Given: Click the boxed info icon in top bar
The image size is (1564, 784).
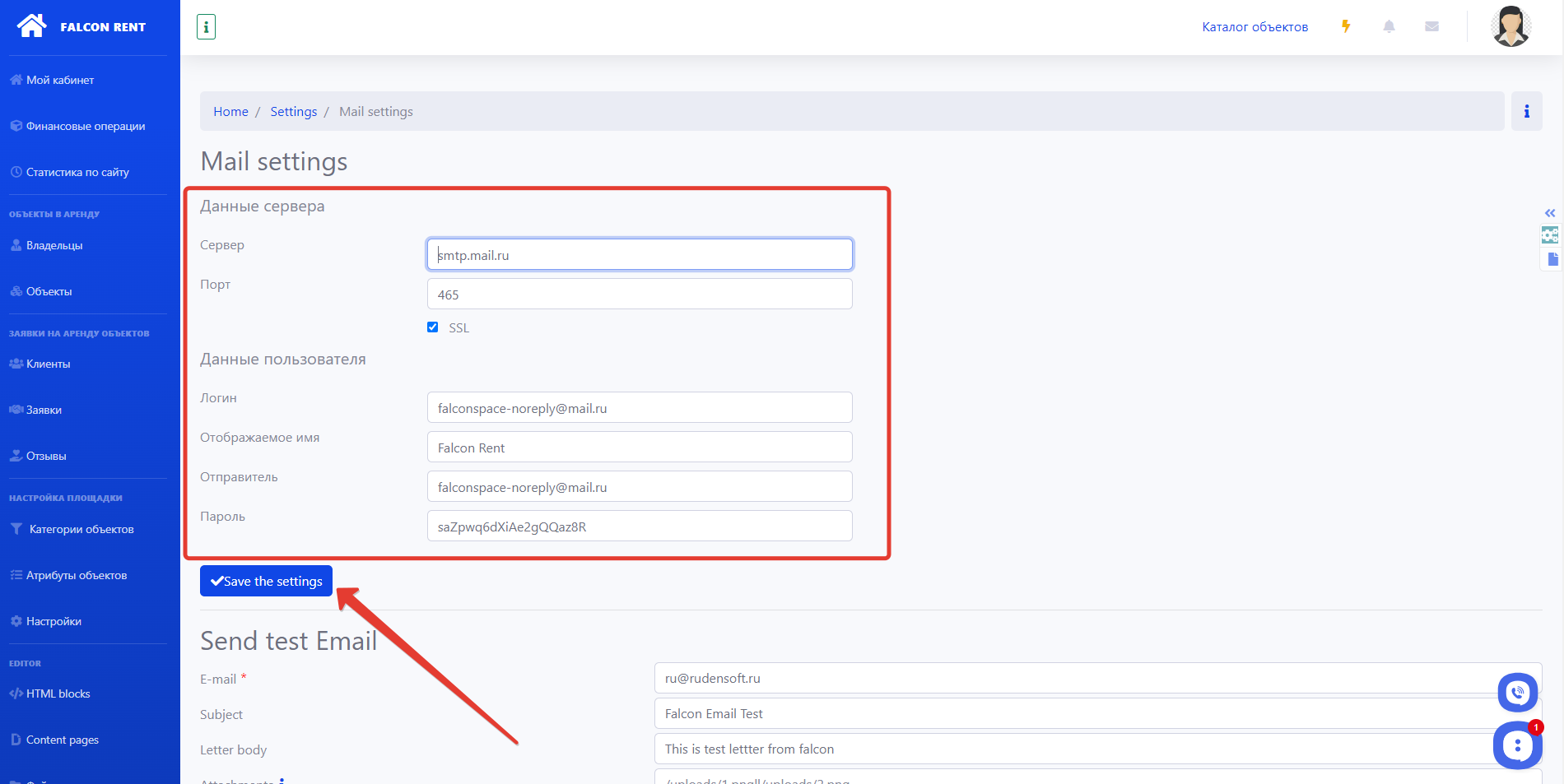Looking at the screenshot, I should point(206,27).
